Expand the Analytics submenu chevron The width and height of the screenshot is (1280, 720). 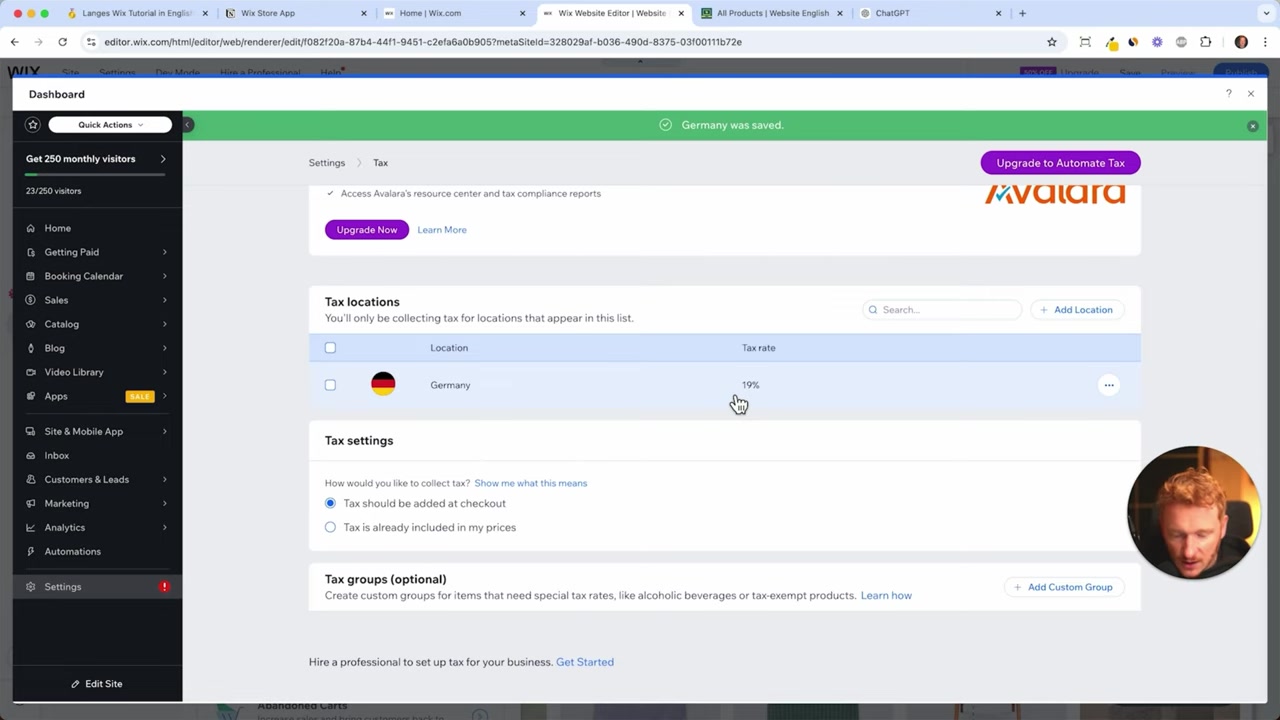[164, 527]
